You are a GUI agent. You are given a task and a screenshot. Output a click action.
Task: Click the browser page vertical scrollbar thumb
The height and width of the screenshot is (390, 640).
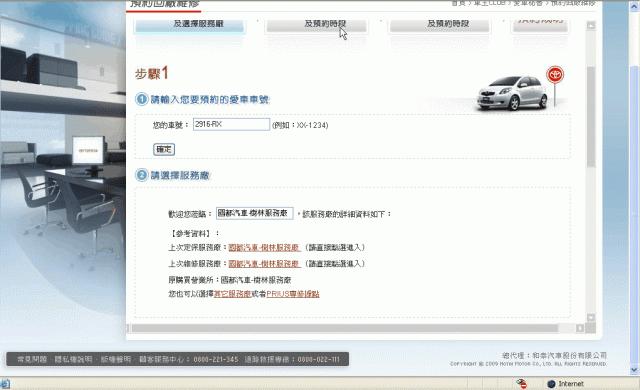(x=634, y=214)
